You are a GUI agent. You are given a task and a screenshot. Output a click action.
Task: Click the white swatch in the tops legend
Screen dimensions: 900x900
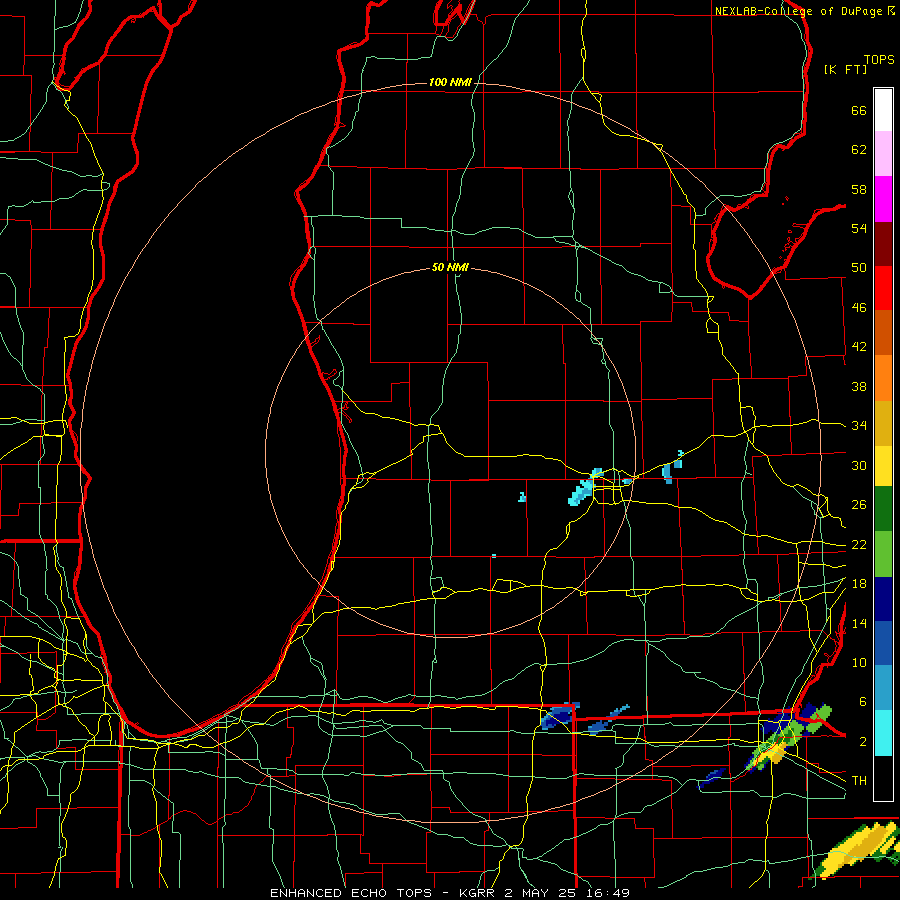[883, 110]
